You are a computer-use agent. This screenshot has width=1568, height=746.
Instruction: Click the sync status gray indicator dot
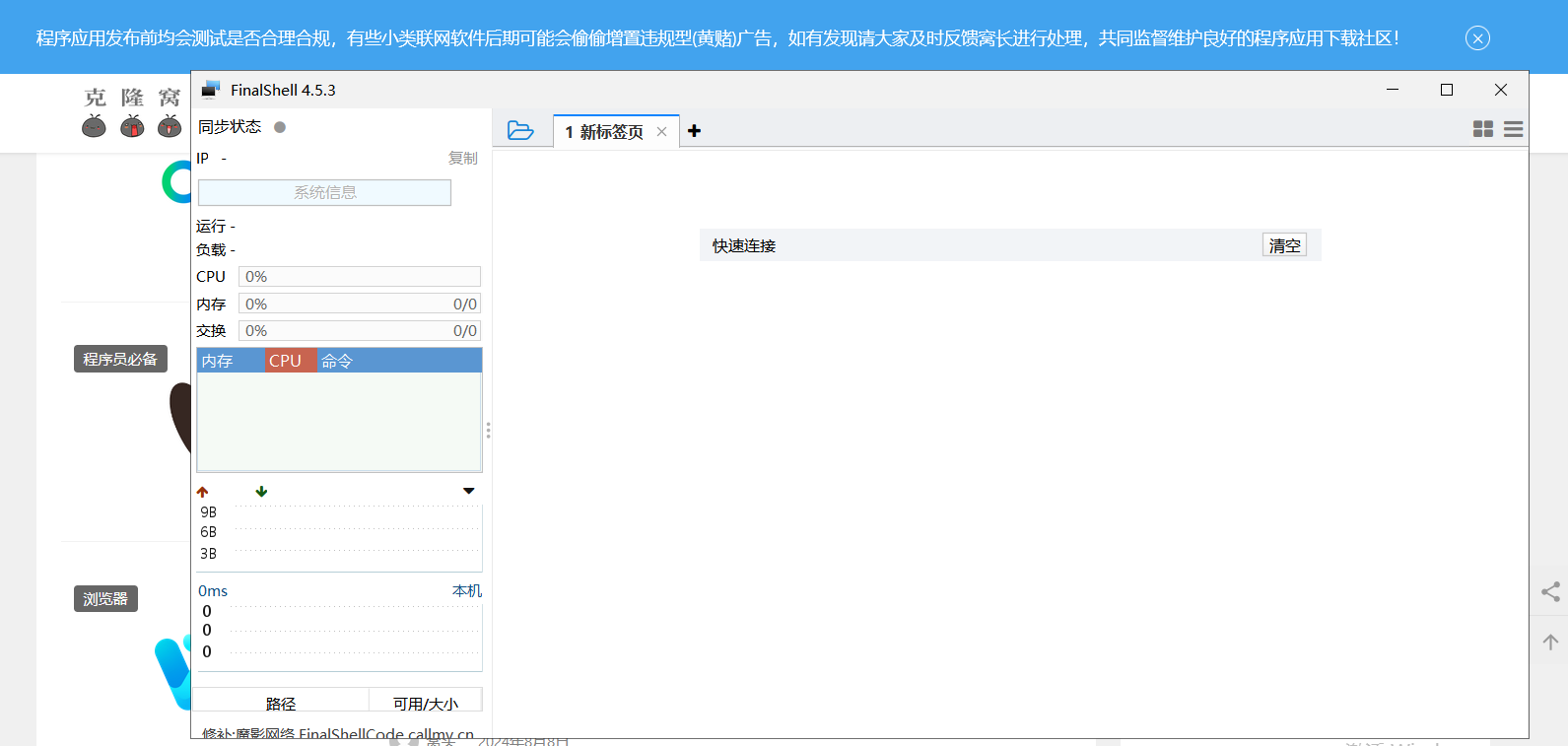(280, 127)
